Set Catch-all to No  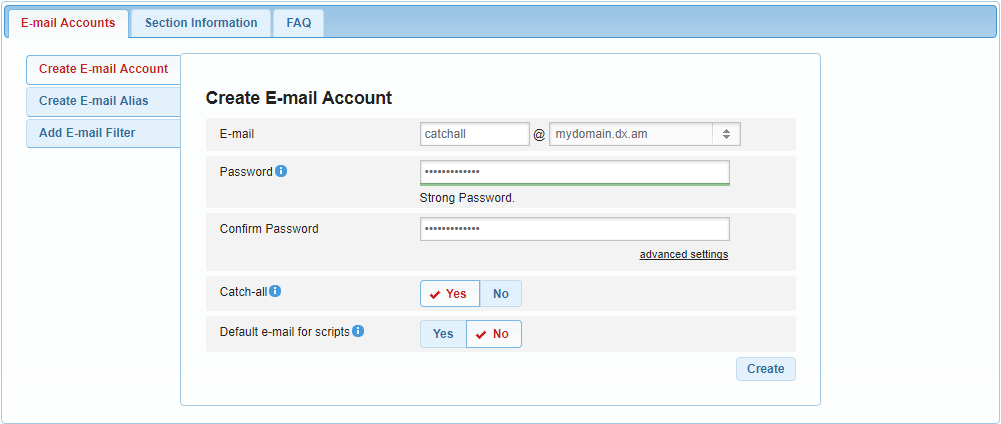click(x=501, y=294)
